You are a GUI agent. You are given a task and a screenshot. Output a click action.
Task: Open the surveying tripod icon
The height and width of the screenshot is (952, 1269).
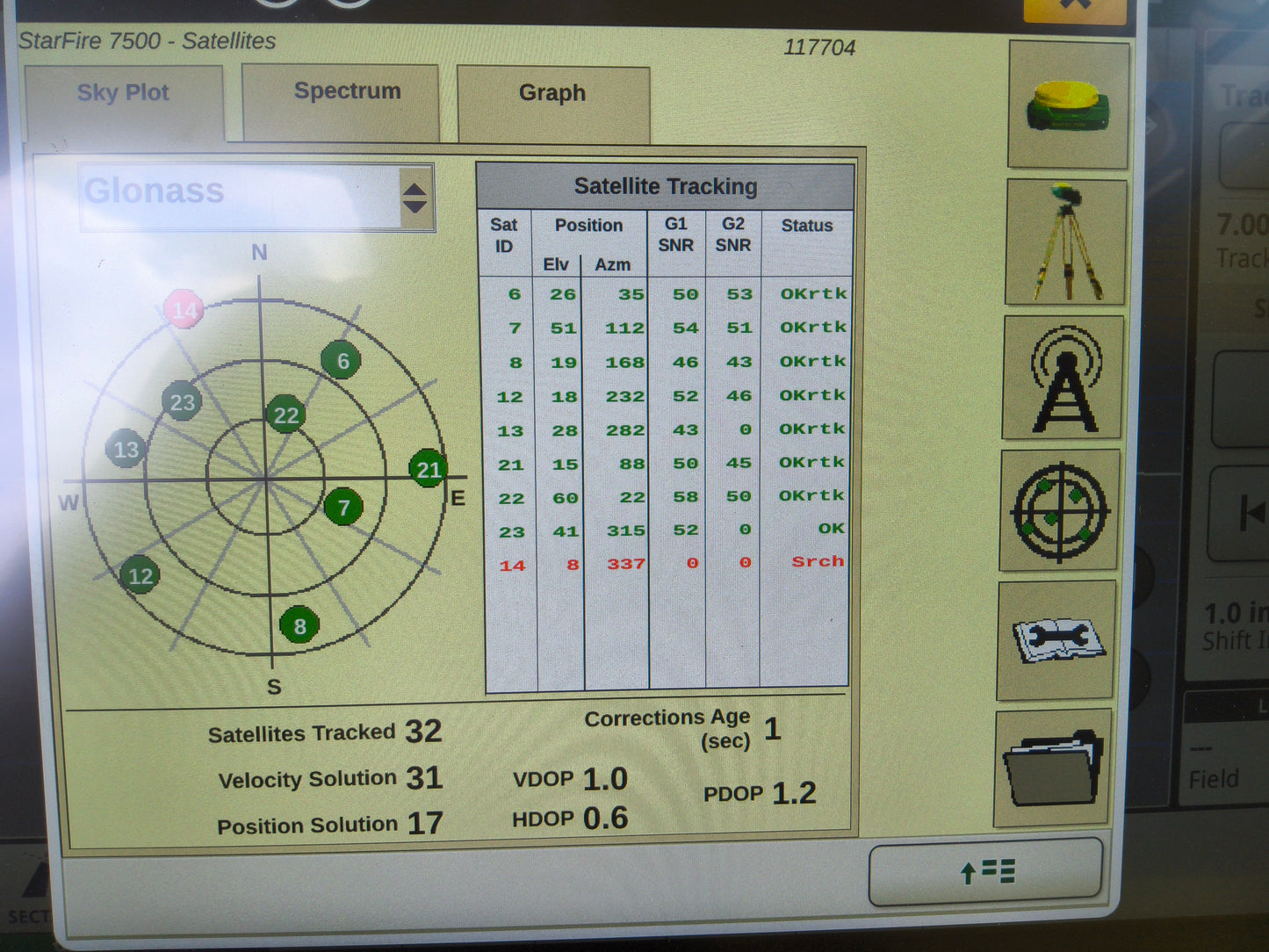1065,242
